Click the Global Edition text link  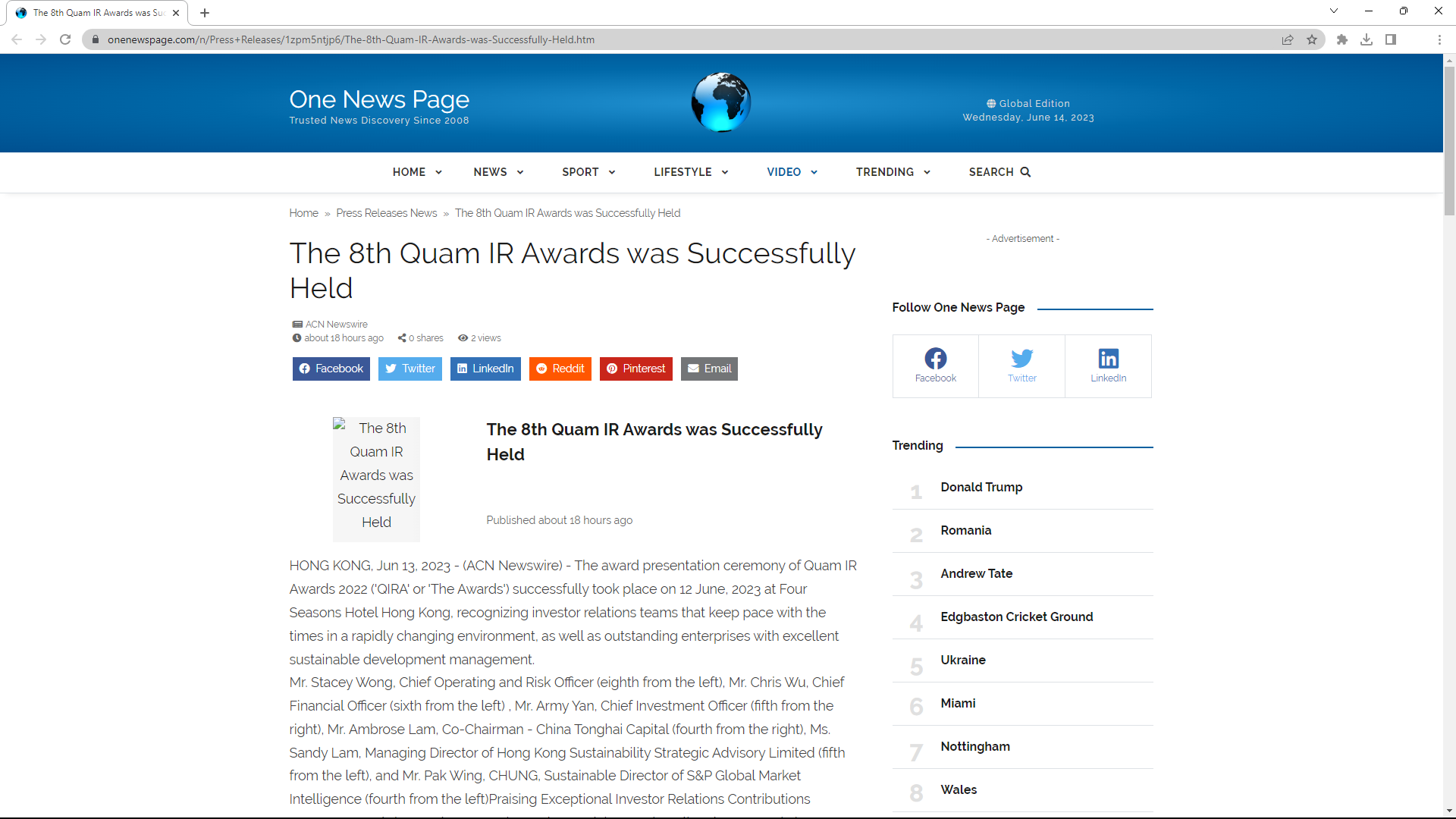coord(1034,104)
